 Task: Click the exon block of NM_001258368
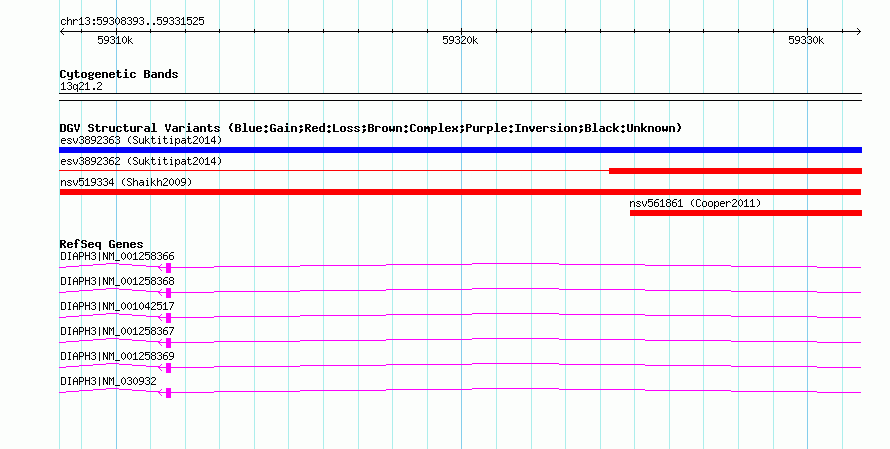[168, 293]
